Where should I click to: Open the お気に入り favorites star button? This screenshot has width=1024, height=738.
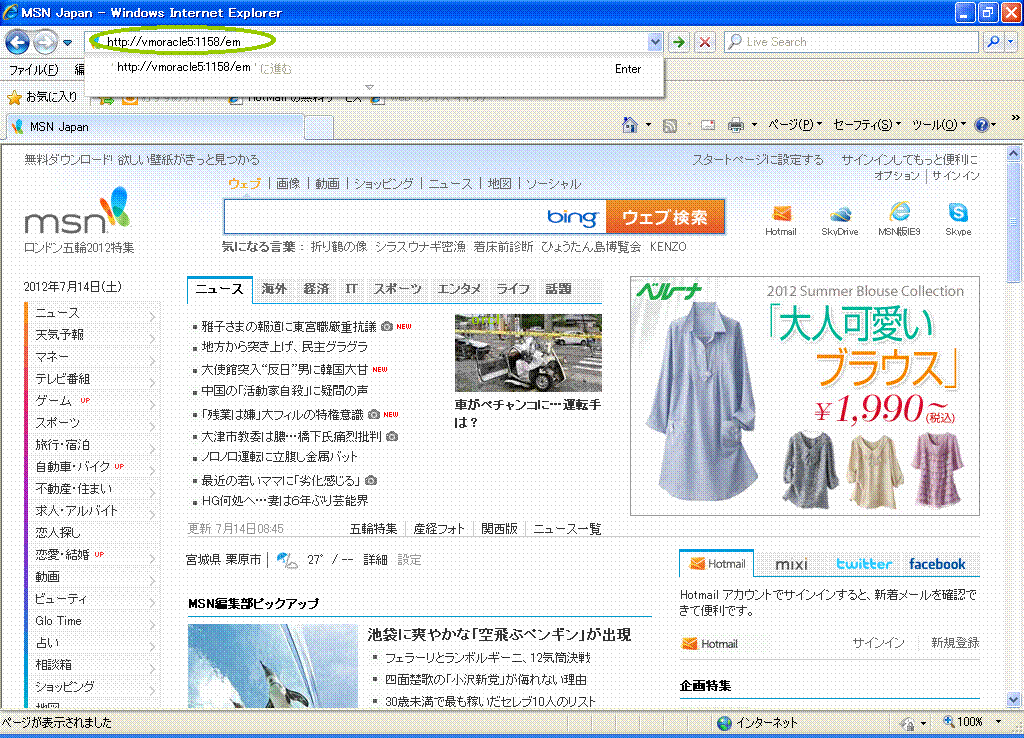pyautogui.click(x=42, y=97)
